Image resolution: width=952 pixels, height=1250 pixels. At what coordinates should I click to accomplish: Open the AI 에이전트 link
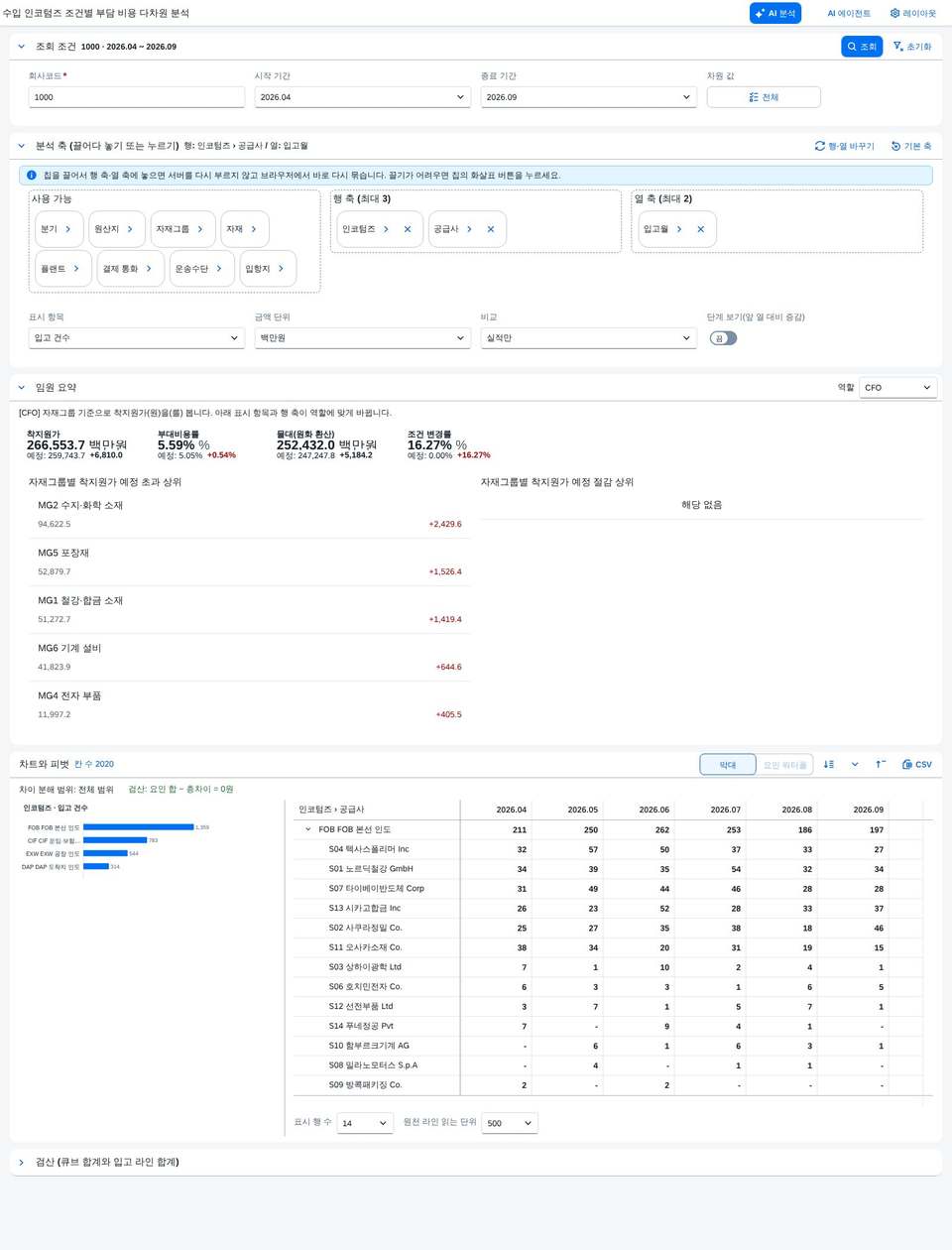(849, 13)
